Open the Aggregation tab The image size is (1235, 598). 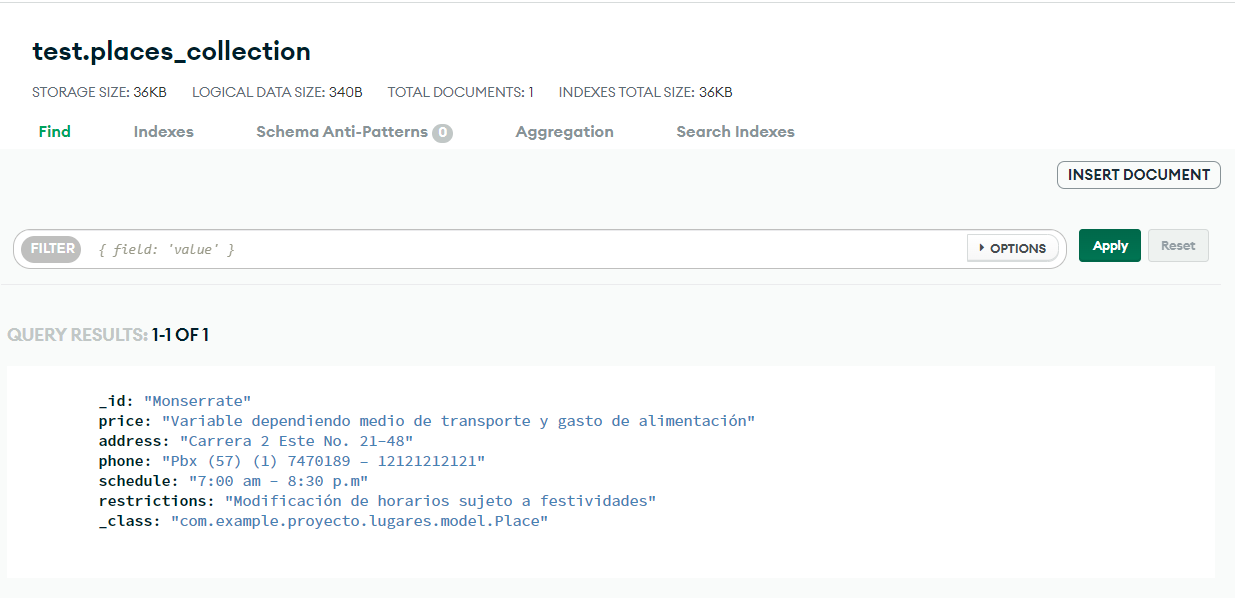pos(564,131)
